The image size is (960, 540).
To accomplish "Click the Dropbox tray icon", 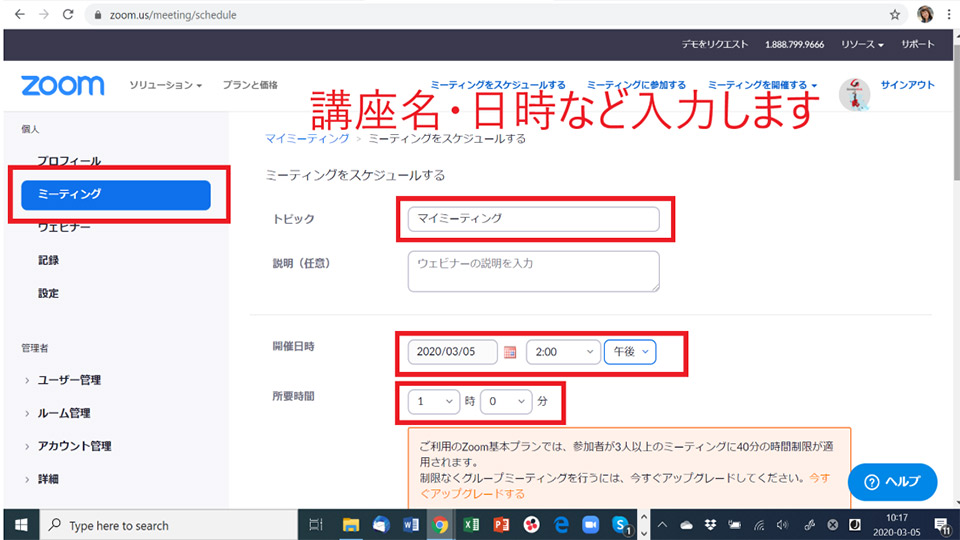I will point(710,525).
